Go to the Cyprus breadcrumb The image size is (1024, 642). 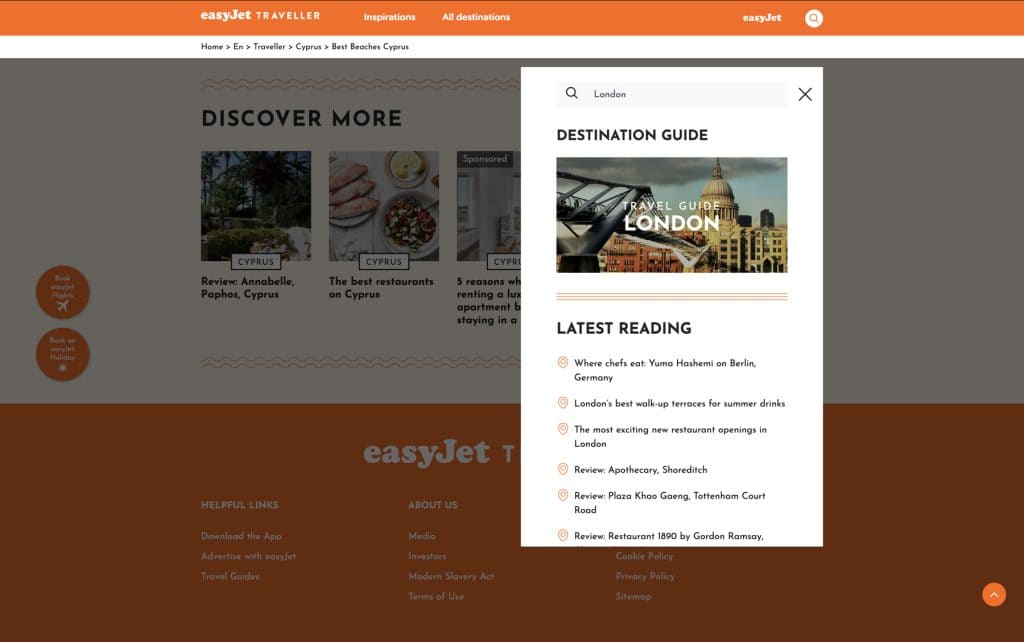coord(308,46)
